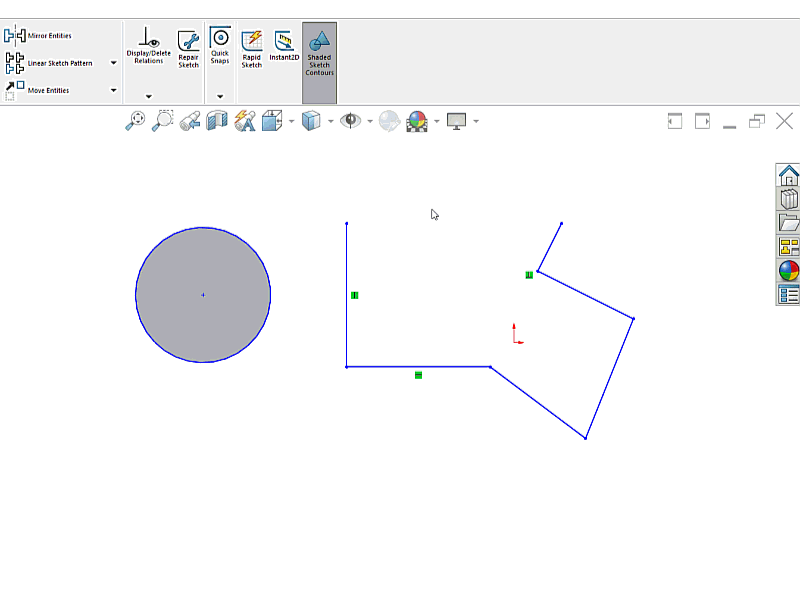The height and width of the screenshot is (600, 800).
Task: Toggle Instant2D mode
Action: [284, 46]
